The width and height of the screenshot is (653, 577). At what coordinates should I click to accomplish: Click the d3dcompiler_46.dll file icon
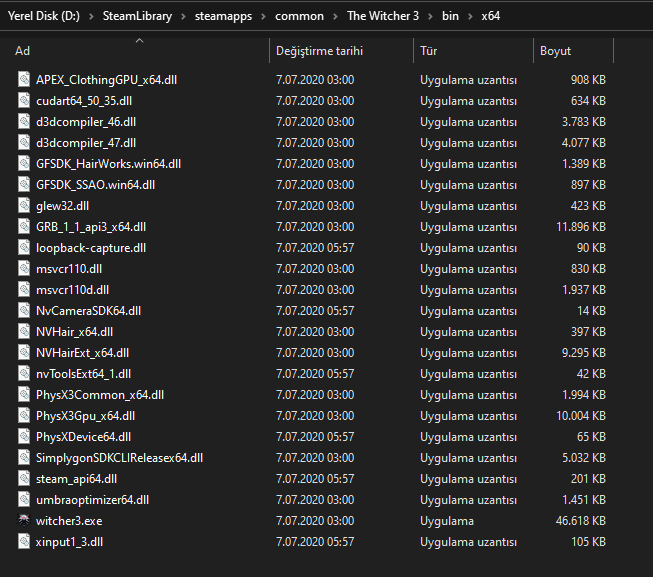(24, 121)
